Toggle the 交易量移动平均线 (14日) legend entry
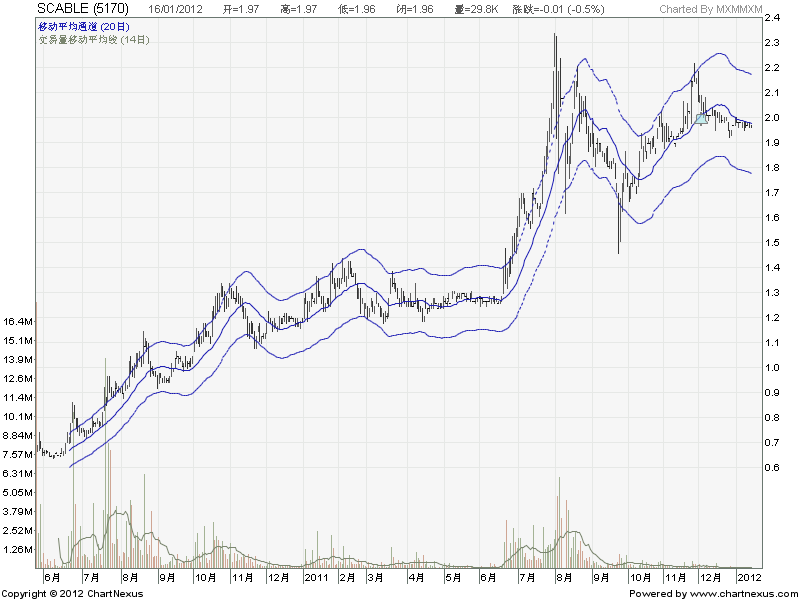Viewport: 800px width, 600px height. point(93,39)
